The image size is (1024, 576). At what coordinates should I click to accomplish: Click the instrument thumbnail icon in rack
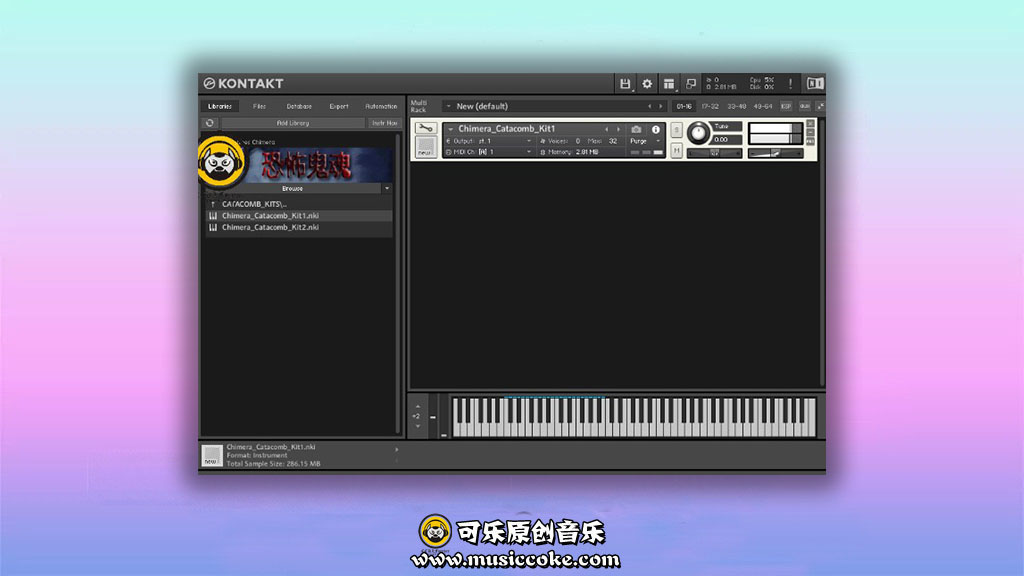tap(425, 147)
